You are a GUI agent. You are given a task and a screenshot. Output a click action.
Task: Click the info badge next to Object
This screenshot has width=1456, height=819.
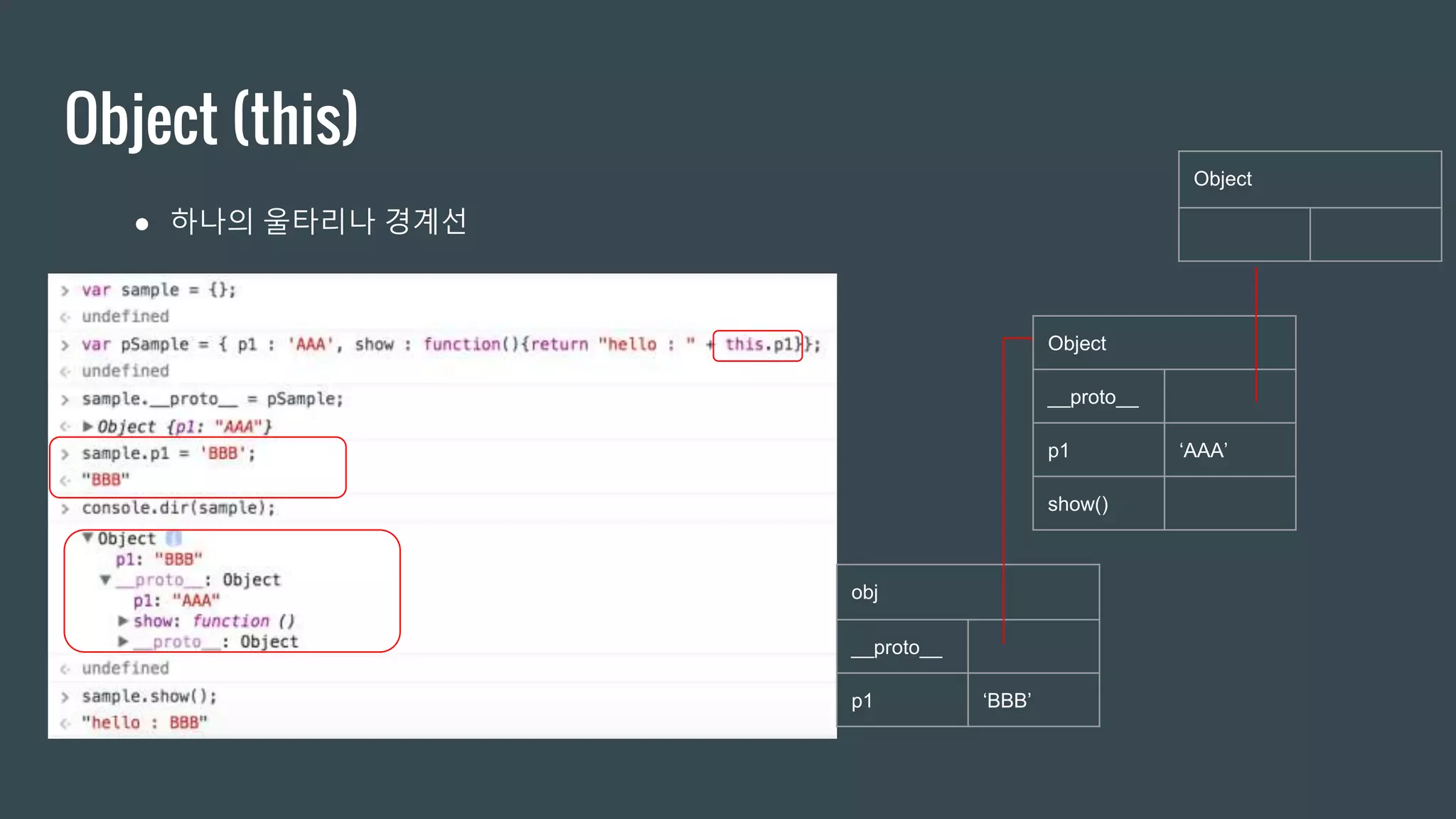click(173, 538)
